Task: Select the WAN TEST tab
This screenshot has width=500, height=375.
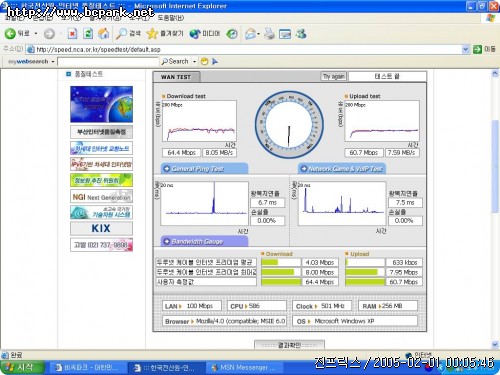Action: pos(176,77)
